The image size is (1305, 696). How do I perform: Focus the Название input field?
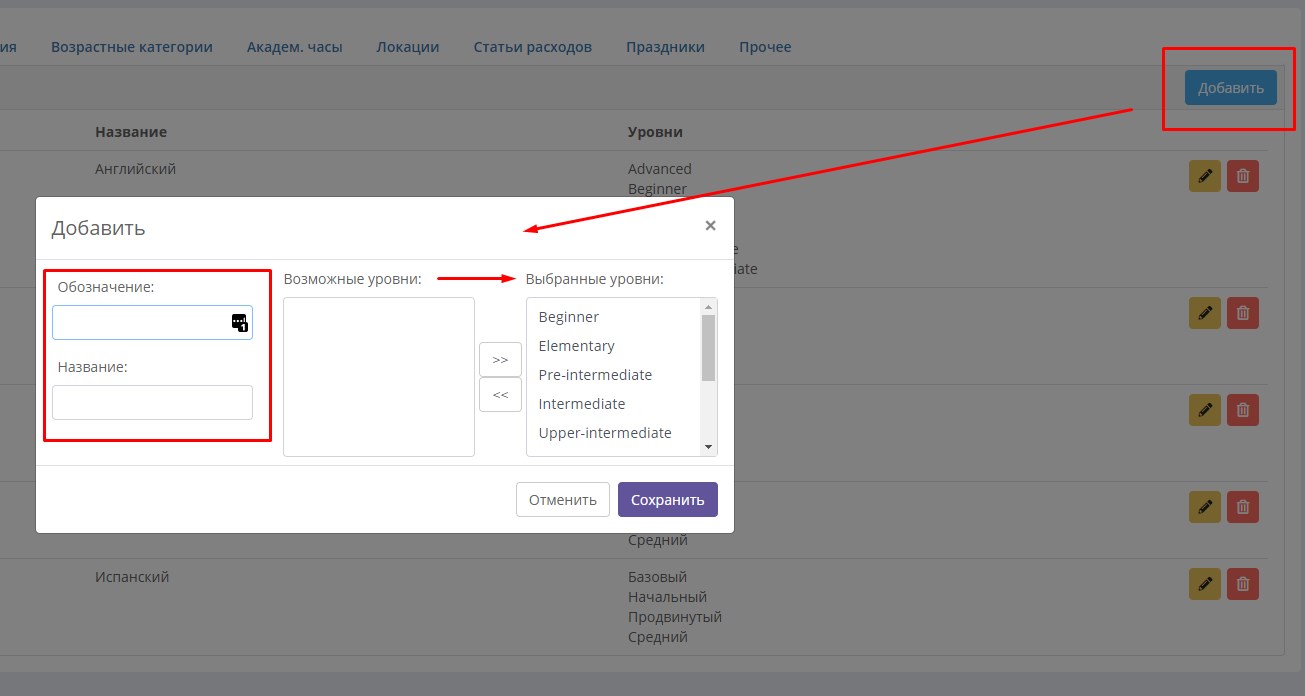click(x=152, y=402)
